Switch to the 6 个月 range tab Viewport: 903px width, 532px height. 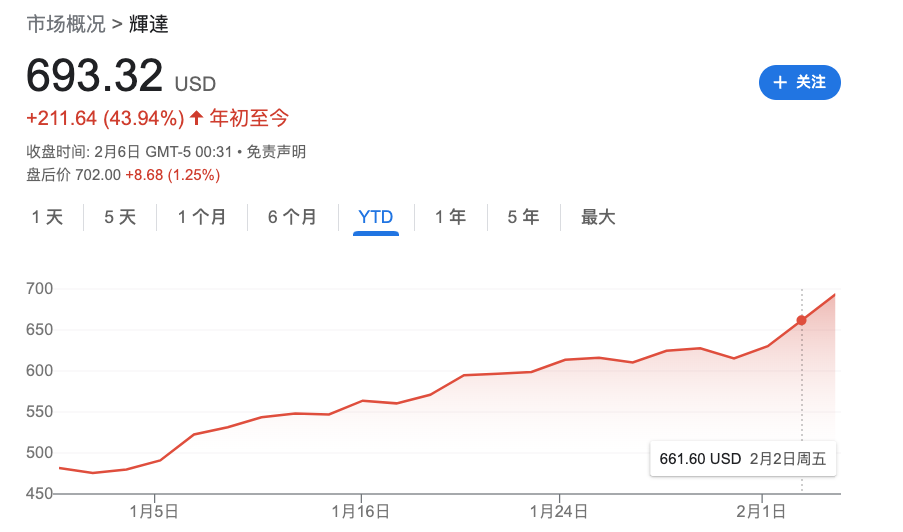(x=293, y=217)
